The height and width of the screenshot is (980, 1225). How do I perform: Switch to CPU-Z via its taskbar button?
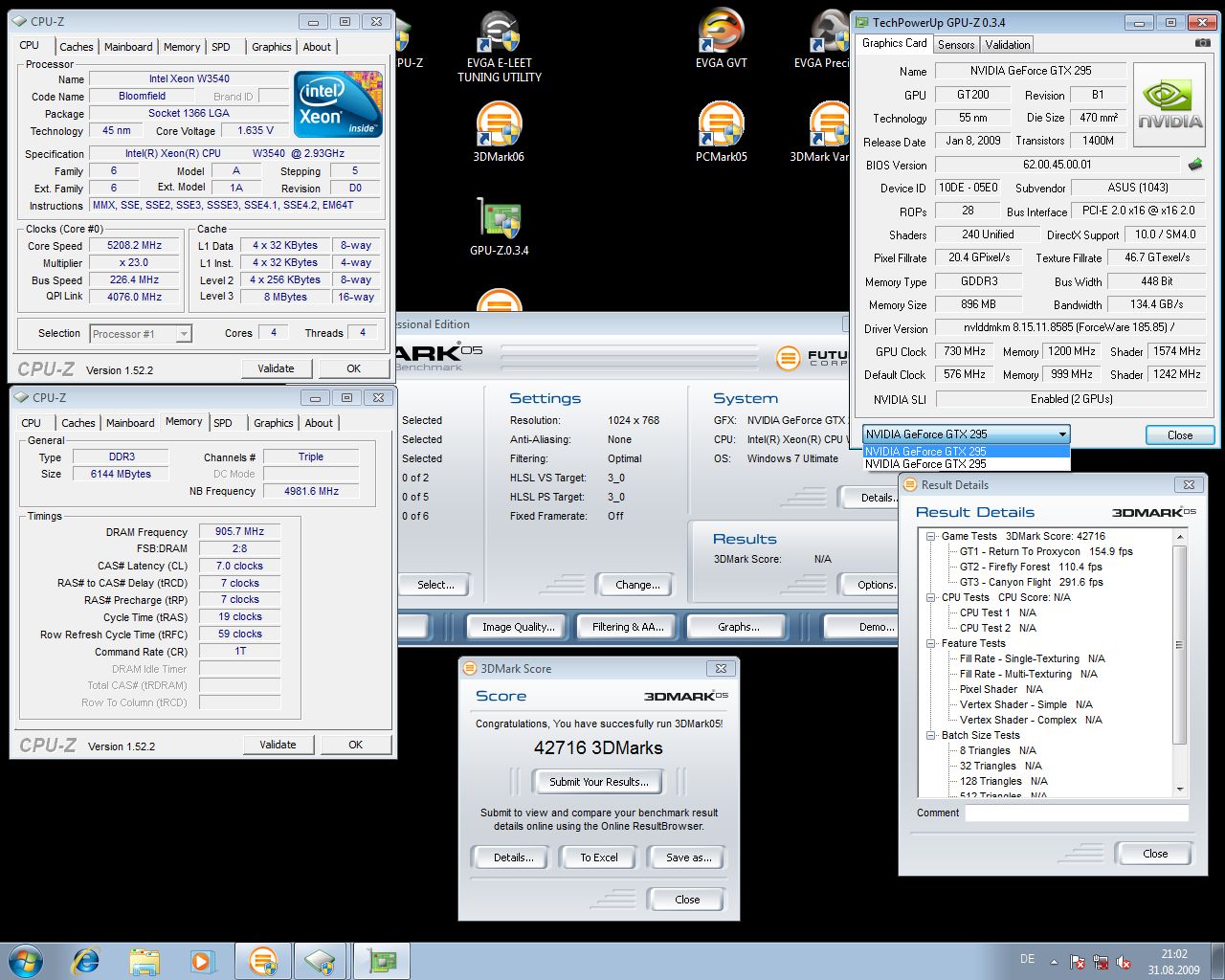[322, 961]
